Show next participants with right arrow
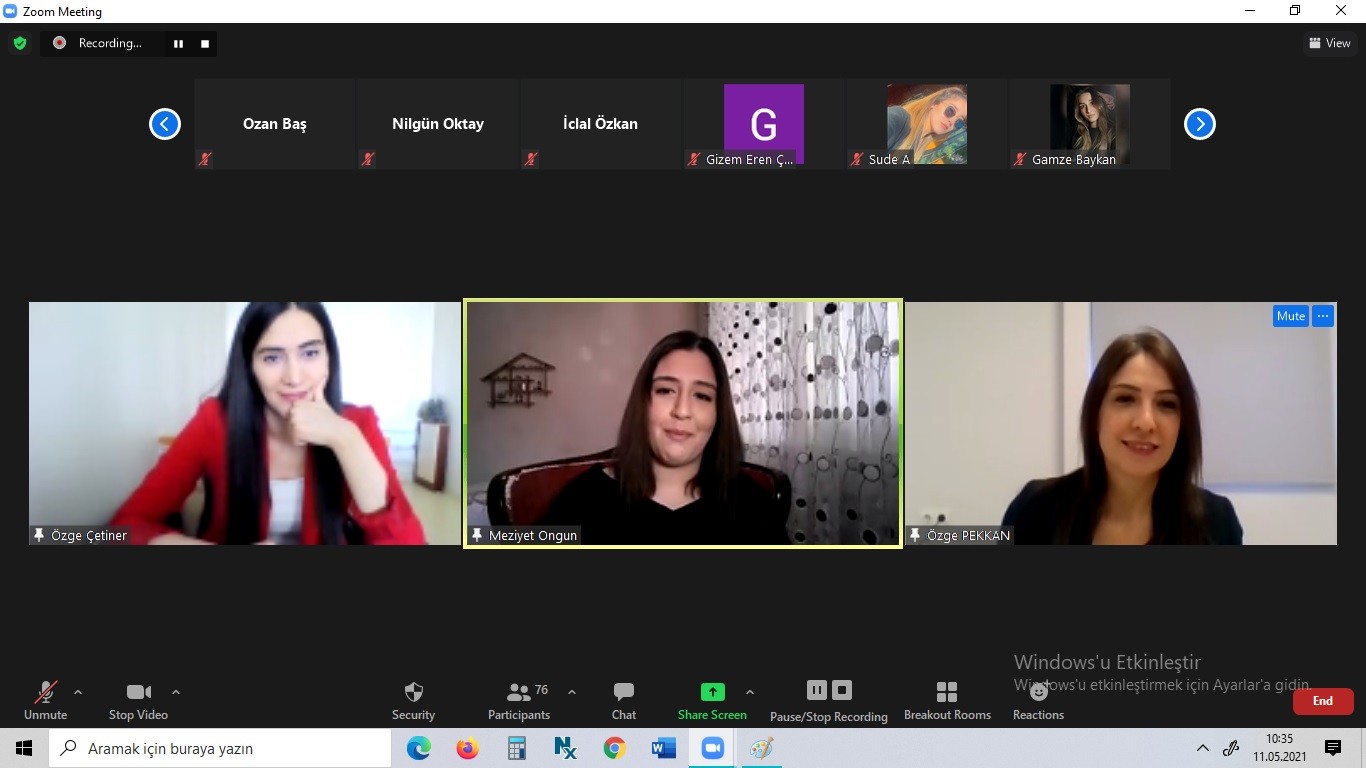This screenshot has height=768, width=1366. [x=1200, y=124]
